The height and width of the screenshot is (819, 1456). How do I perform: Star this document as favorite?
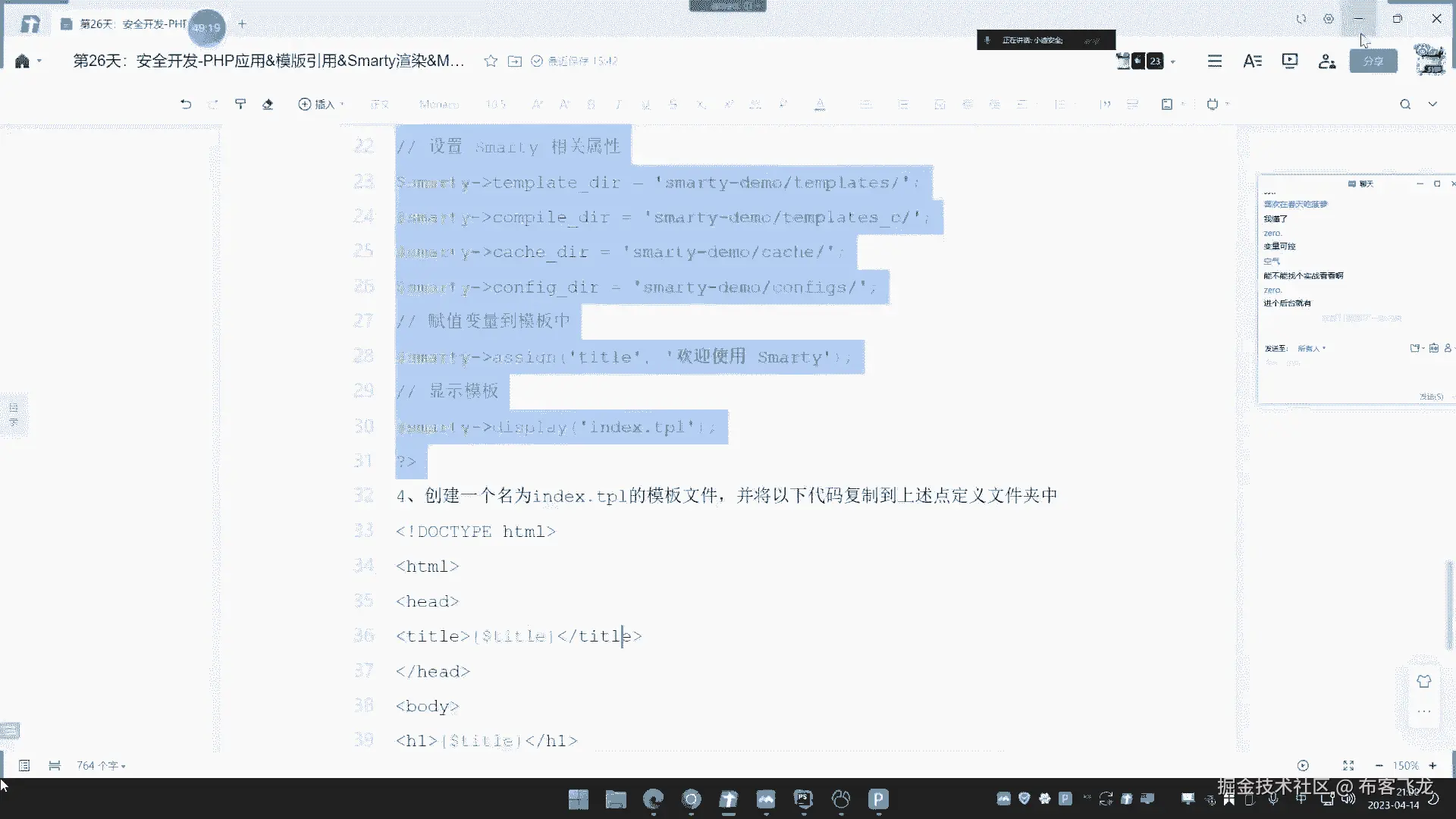click(491, 61)
